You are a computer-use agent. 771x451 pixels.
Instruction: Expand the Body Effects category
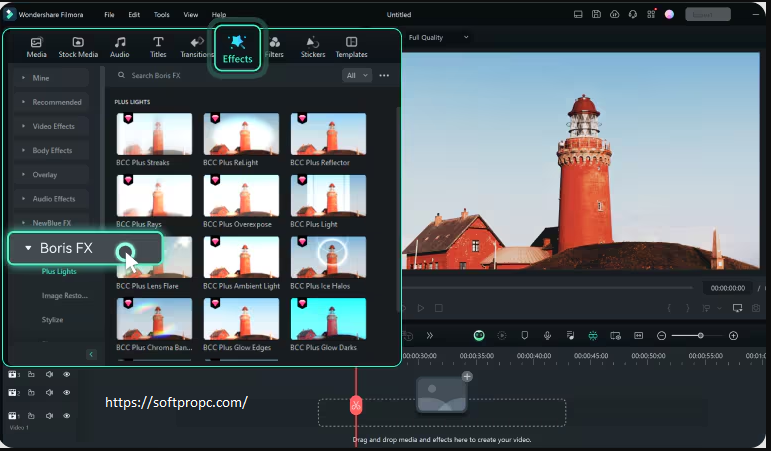51,150
